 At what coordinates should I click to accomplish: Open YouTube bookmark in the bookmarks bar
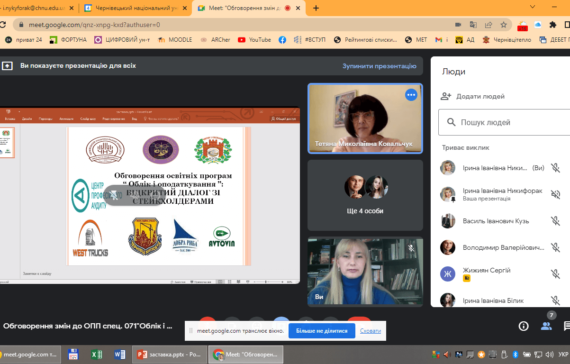[254, 40]
